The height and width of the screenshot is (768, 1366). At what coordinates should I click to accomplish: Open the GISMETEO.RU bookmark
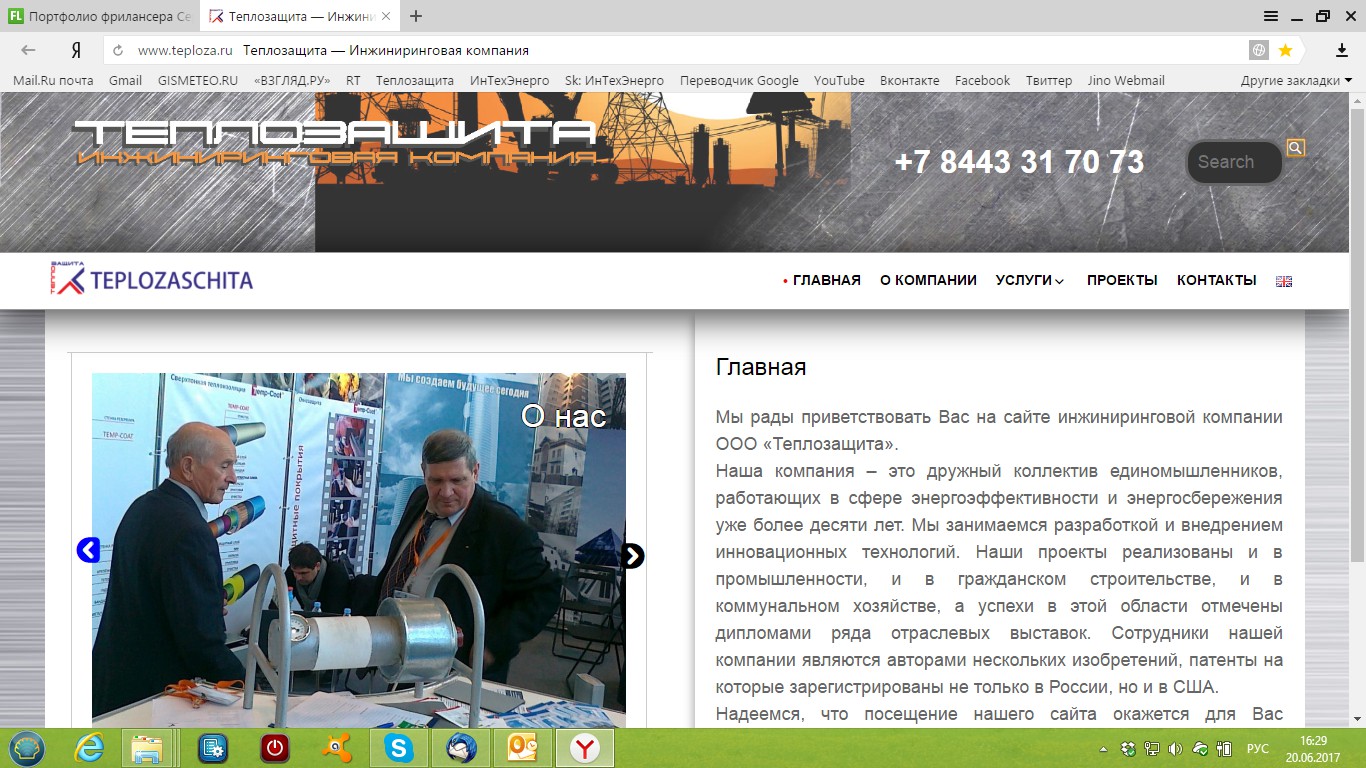[x=198, y=80]
